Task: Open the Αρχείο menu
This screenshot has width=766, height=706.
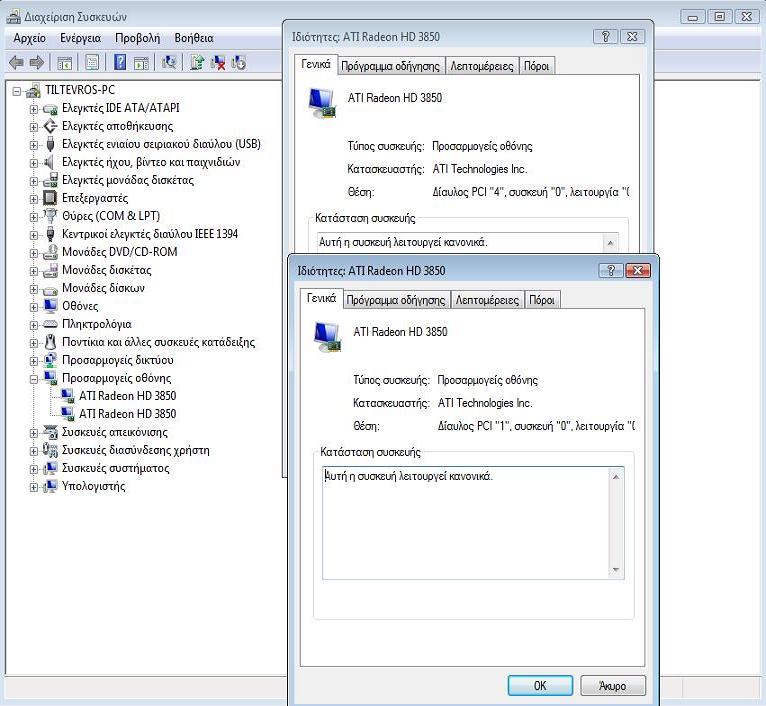Action: tap(30, 38)
